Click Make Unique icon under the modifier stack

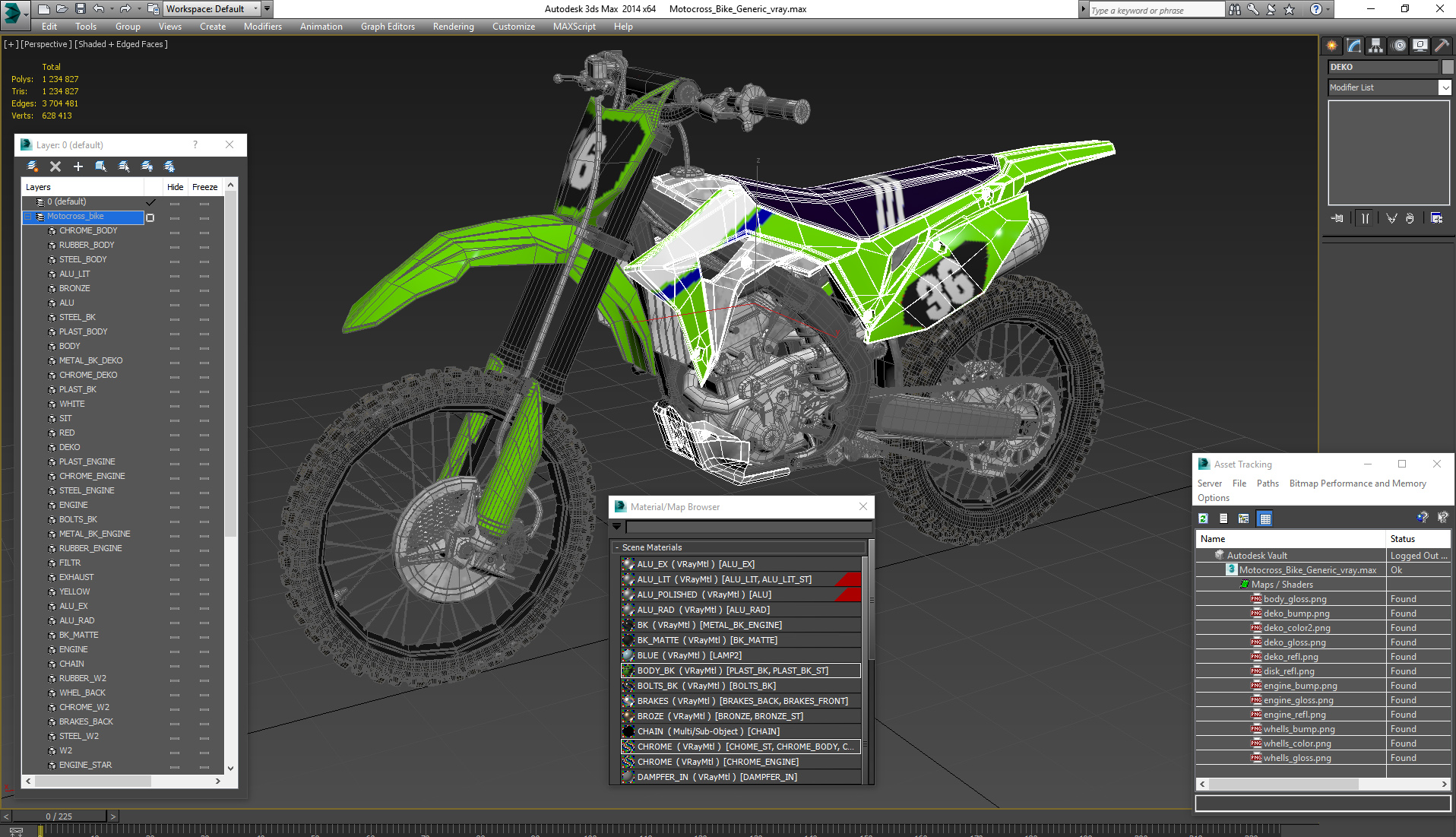click(1391, 218)
